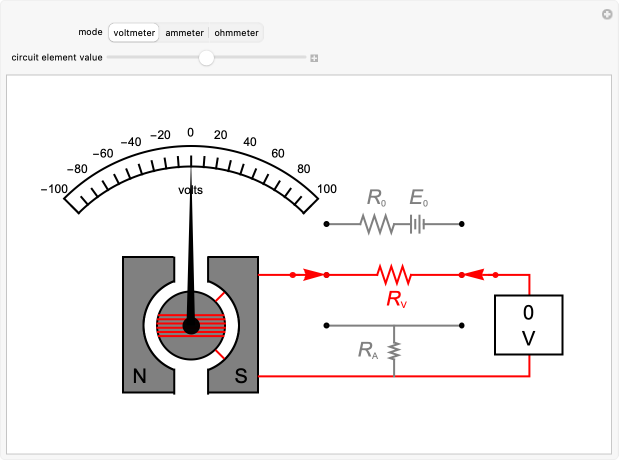The image size is (619, 461).
Task: Switch to ammeter mode
Action: point(184,33)
